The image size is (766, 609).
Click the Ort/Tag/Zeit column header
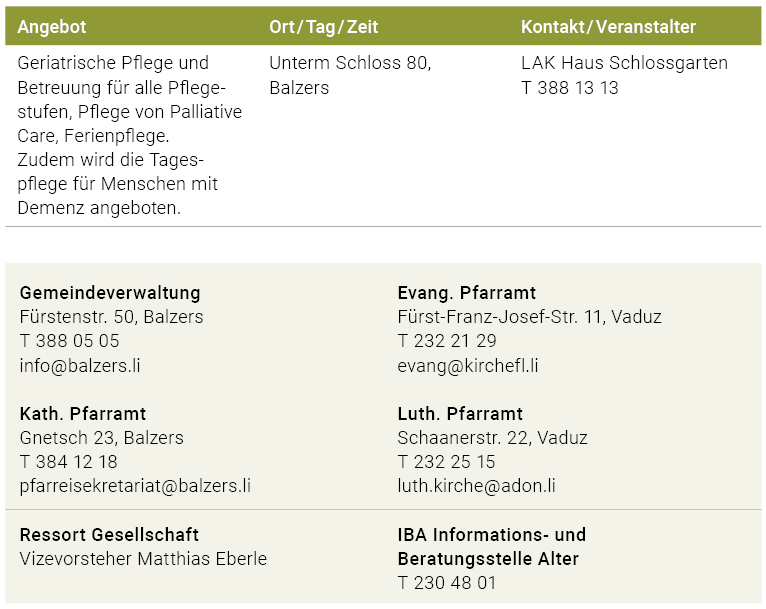coord(323,27)
